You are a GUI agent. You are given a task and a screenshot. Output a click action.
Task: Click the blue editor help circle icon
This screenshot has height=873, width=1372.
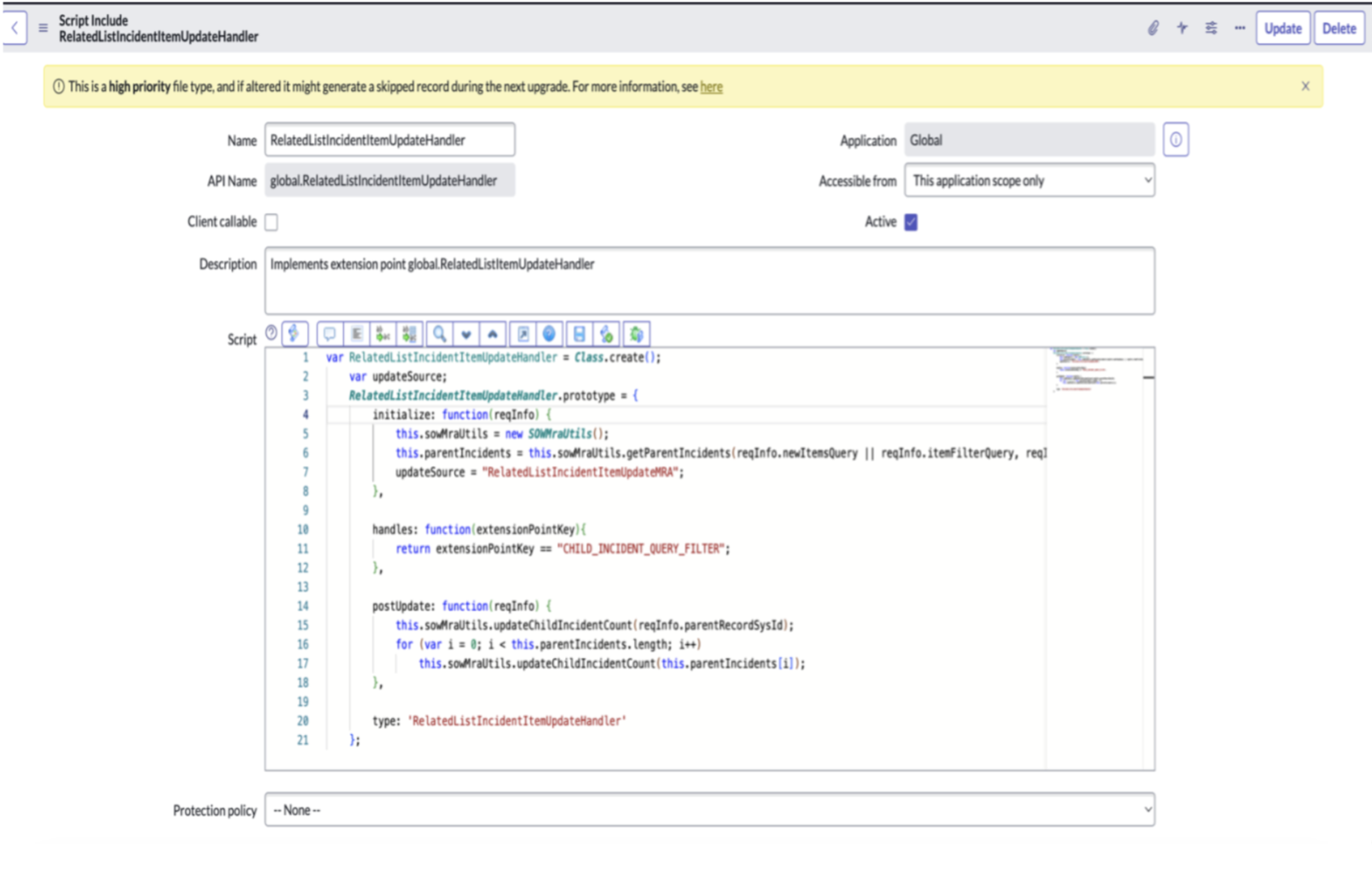pos(549,334)
